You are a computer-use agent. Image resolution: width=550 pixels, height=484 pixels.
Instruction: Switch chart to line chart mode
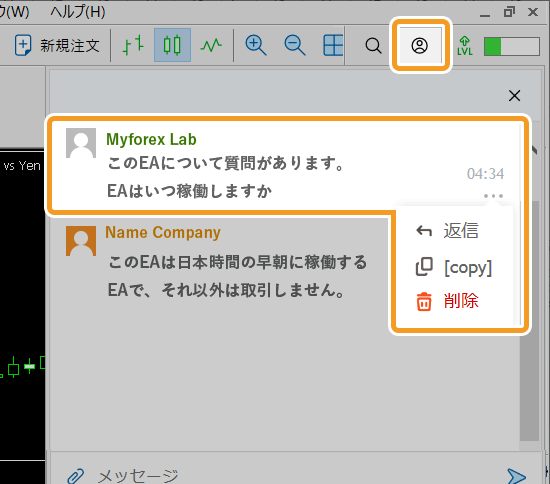[211, 45]
